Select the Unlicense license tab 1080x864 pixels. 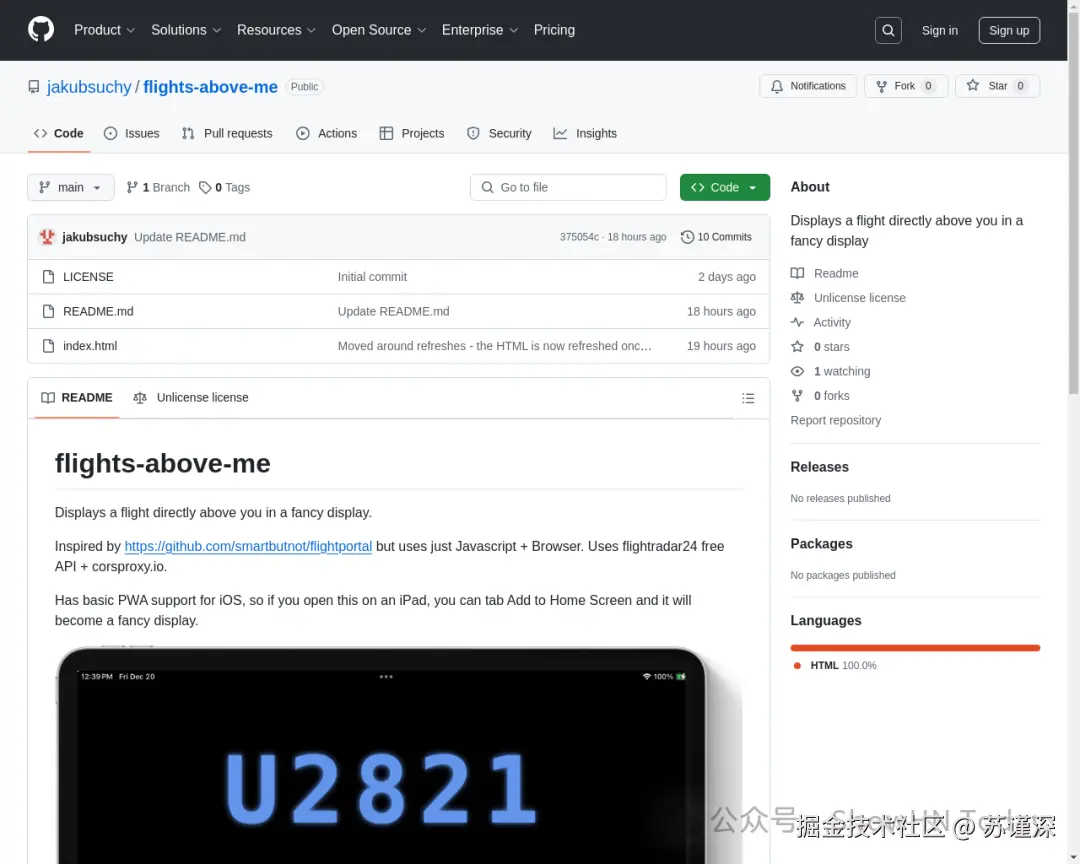[191, 398]
